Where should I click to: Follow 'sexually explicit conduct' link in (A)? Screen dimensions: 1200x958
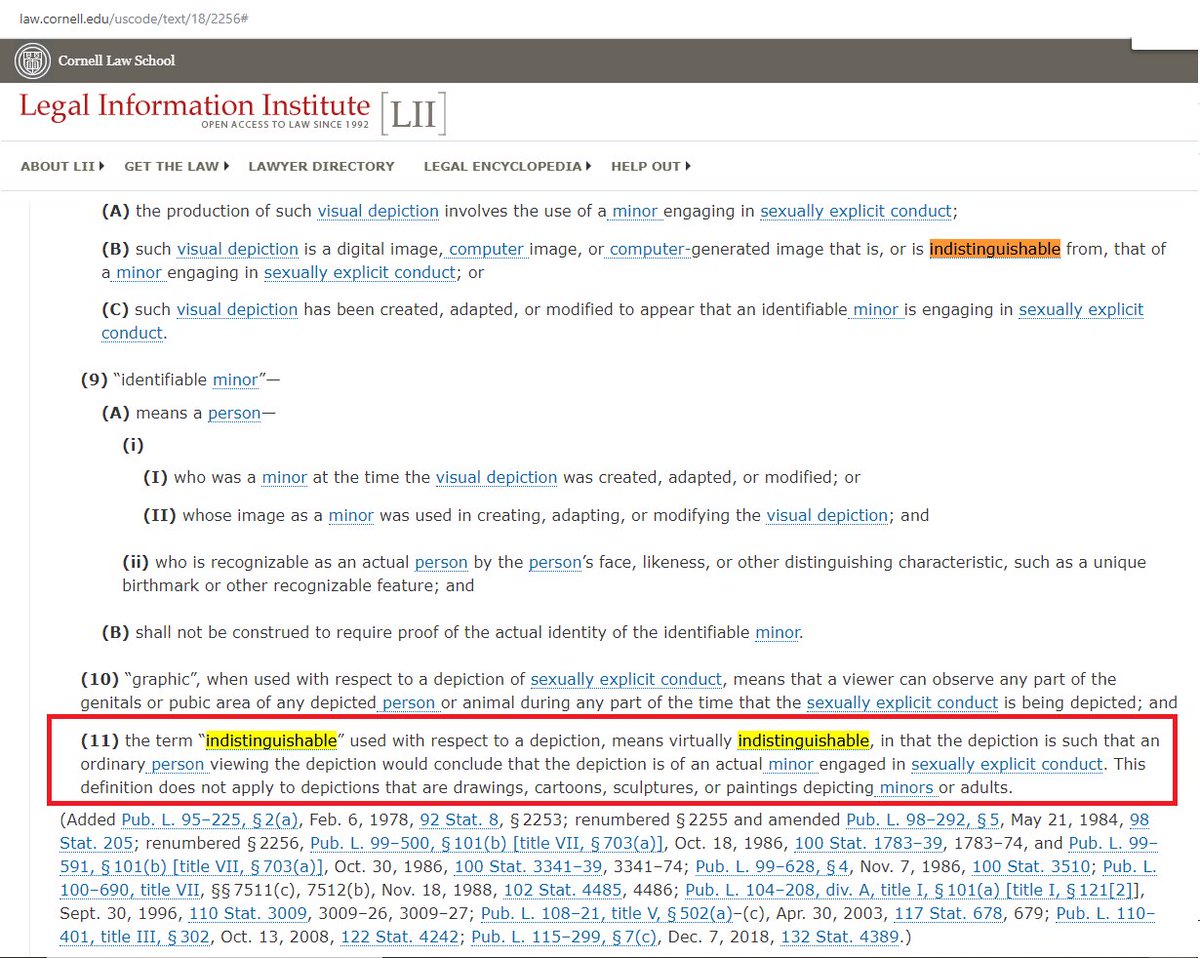(x=856, y=211)
